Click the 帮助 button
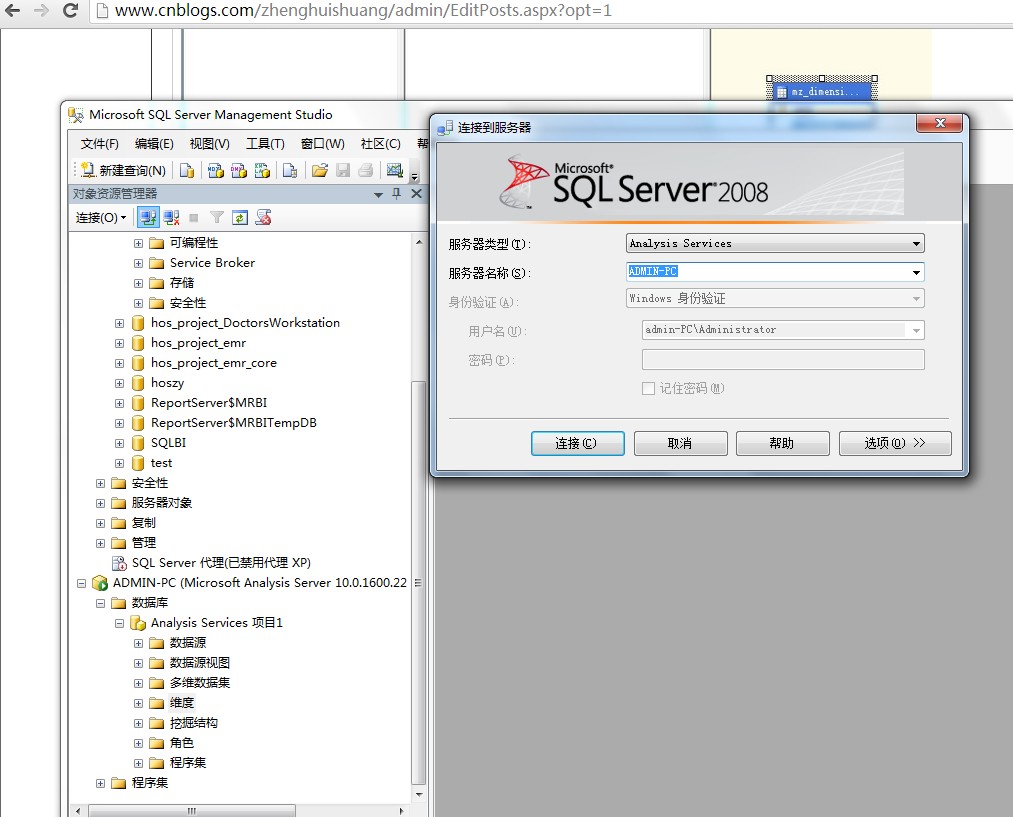Image resolution: width=1013 pixels, height=817 pixels. pyautogui.click(x=782, y=444)
